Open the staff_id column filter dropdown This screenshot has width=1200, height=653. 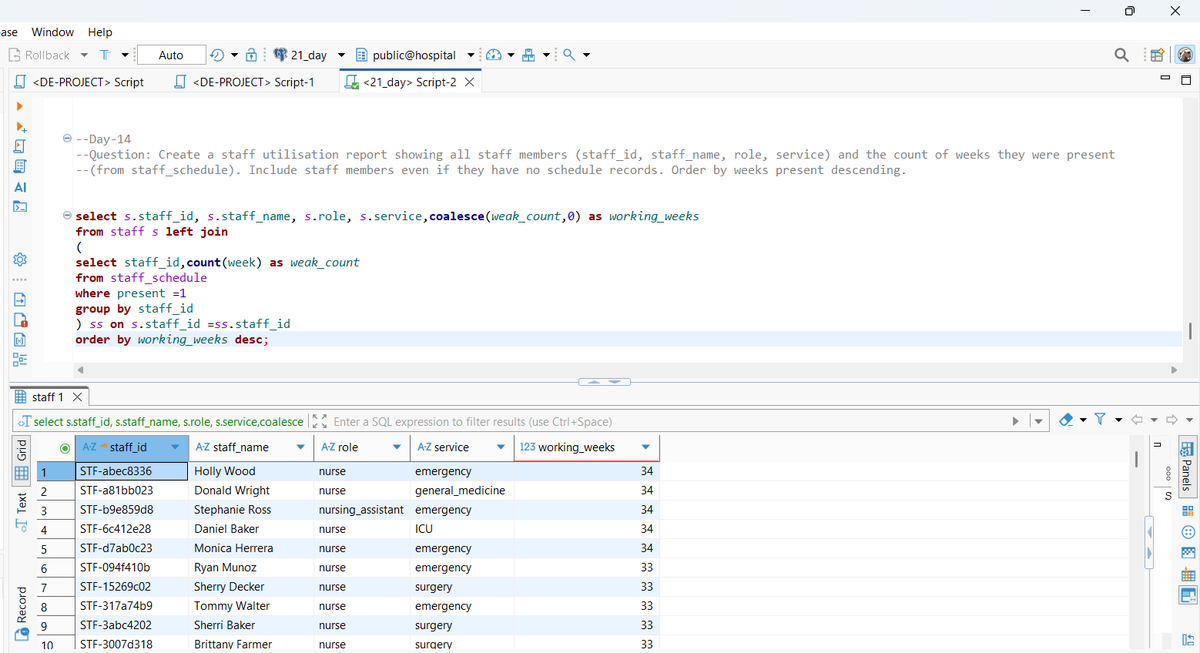coord(176,447)
